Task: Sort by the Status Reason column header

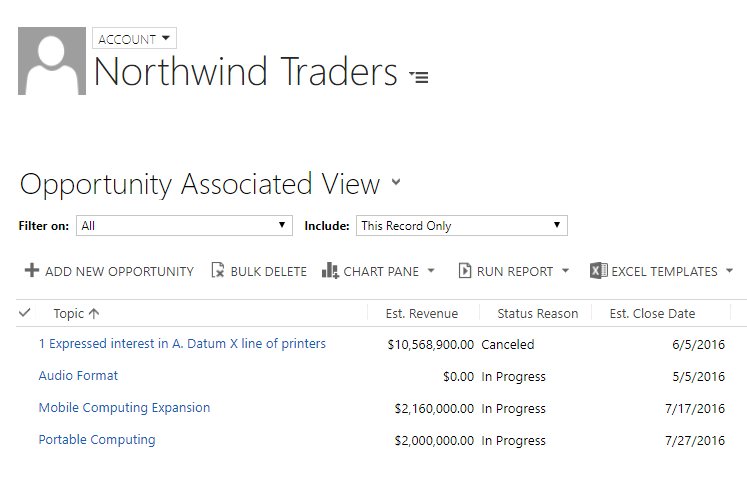Action: click(538, 313)
